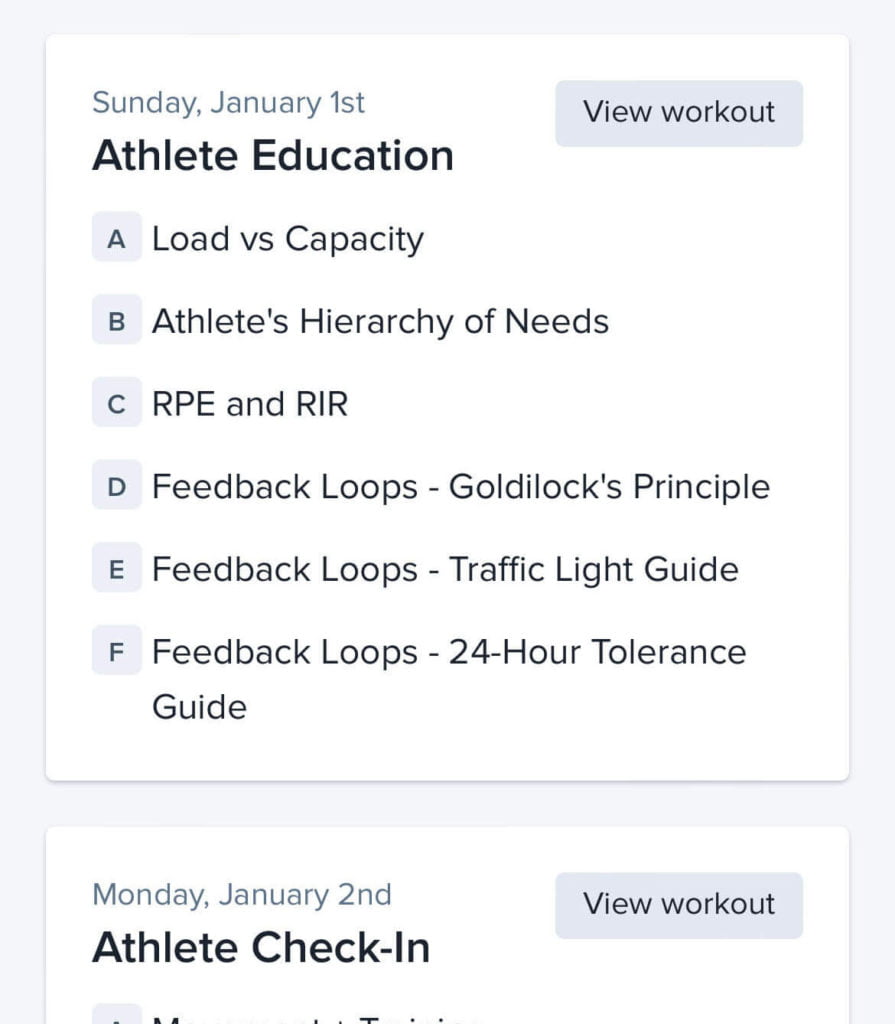Tap the E badge beside Traffic Light Guide
895x1024 pixels.
click(117, 570)
